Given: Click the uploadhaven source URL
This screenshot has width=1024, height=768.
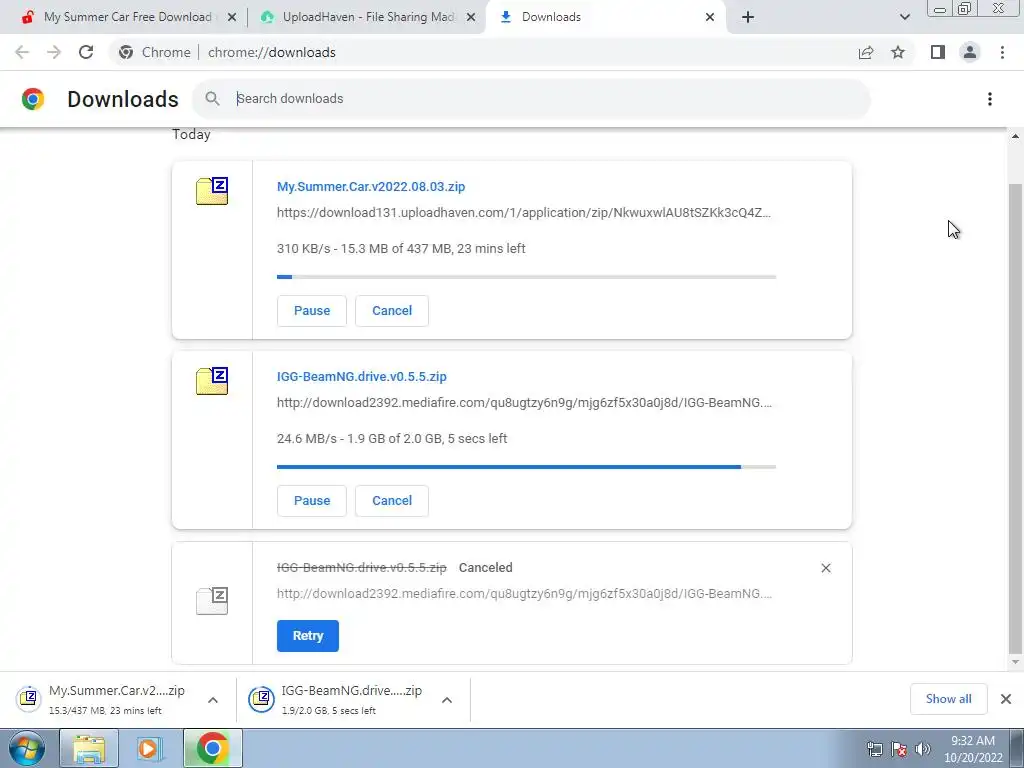Looking at the screenshot, I should pos(524,213).
